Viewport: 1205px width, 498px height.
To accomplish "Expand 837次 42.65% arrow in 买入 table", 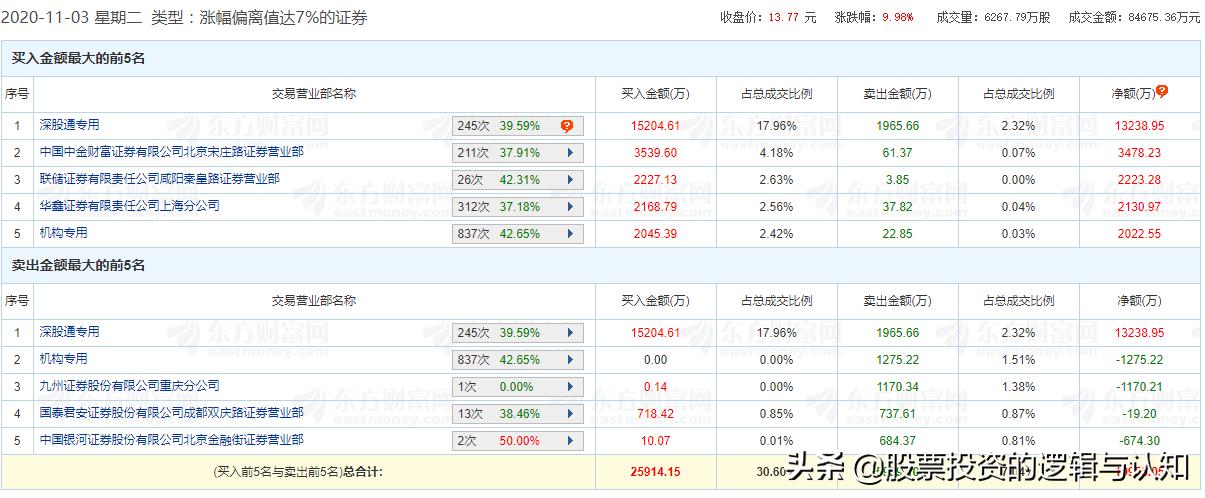I will (x=570, y=234).
